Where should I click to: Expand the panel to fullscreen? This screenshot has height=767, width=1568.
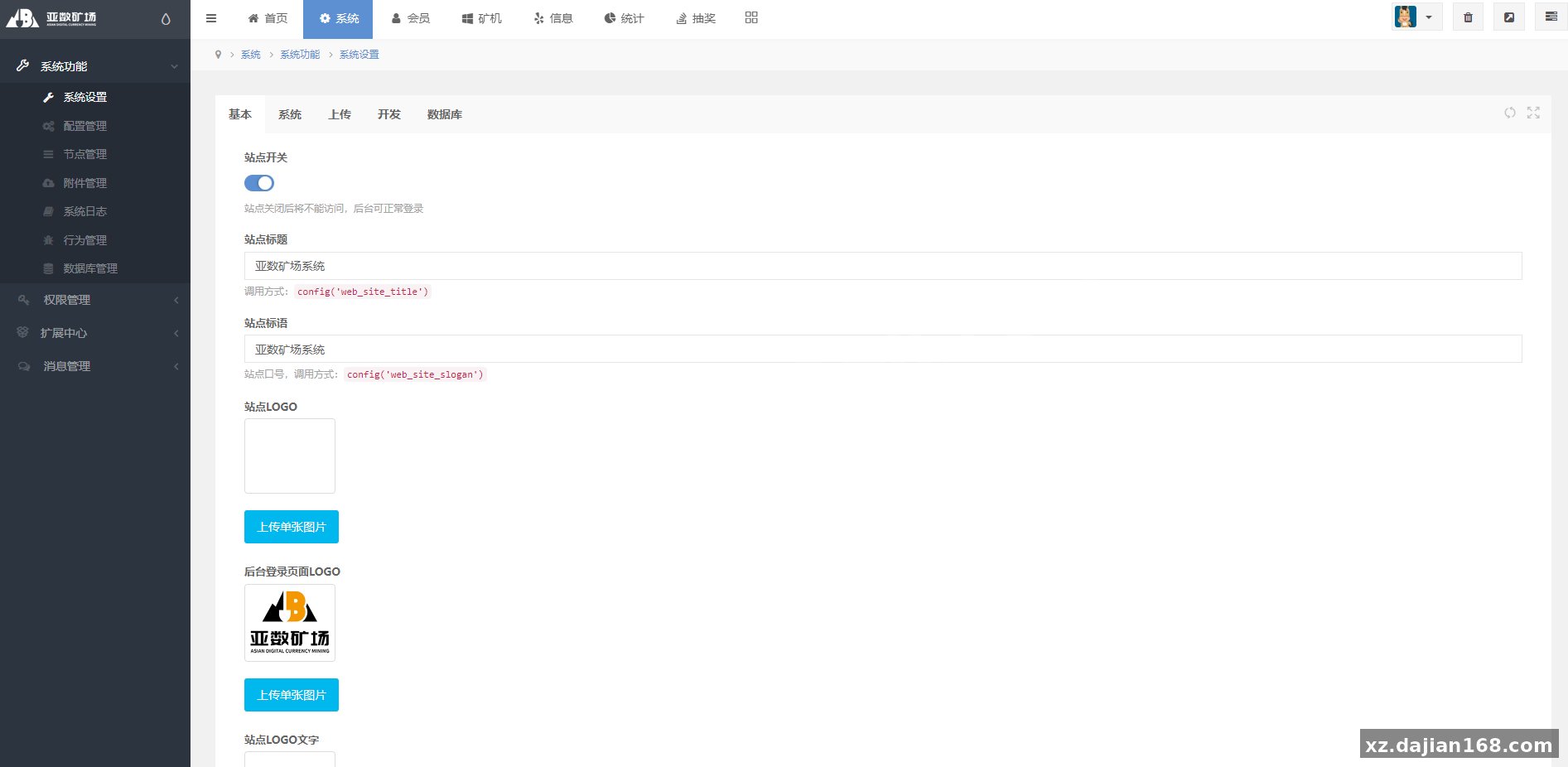coord(1533,113)
